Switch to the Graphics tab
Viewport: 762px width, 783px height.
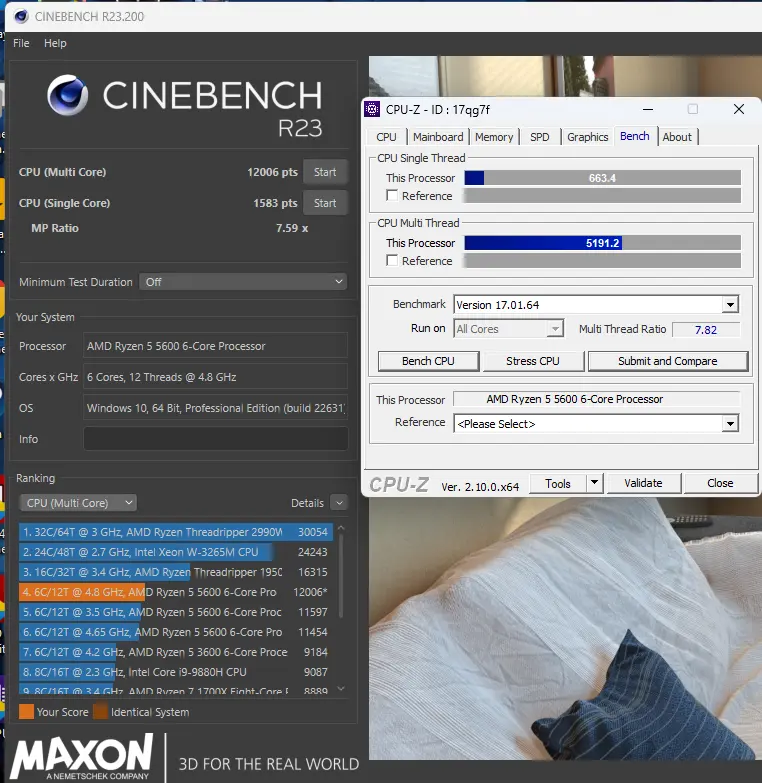pos(587,137)
